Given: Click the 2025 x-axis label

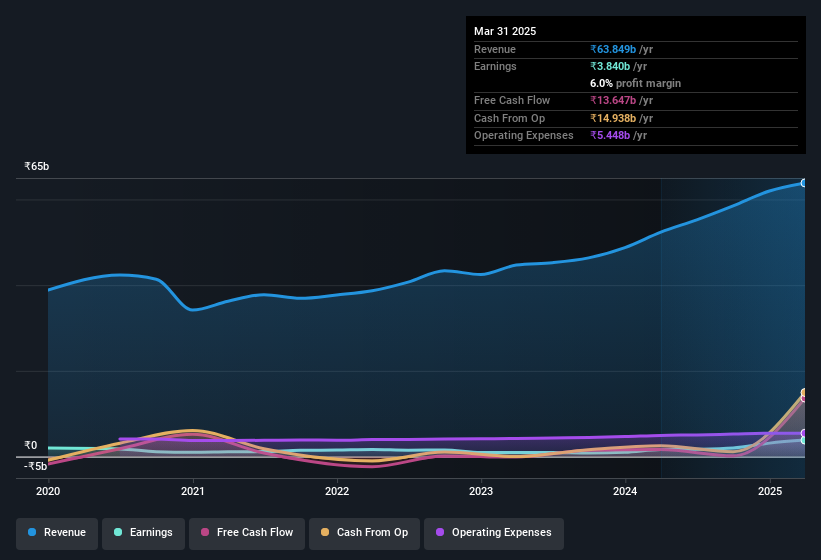Looking at the screenshot, I should click(770, 491).
